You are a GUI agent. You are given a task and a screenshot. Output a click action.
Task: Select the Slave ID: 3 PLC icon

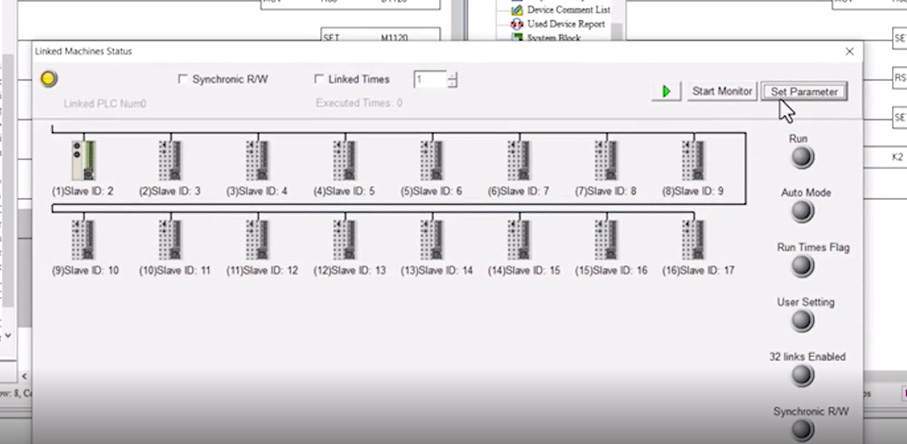pos(171,161)
